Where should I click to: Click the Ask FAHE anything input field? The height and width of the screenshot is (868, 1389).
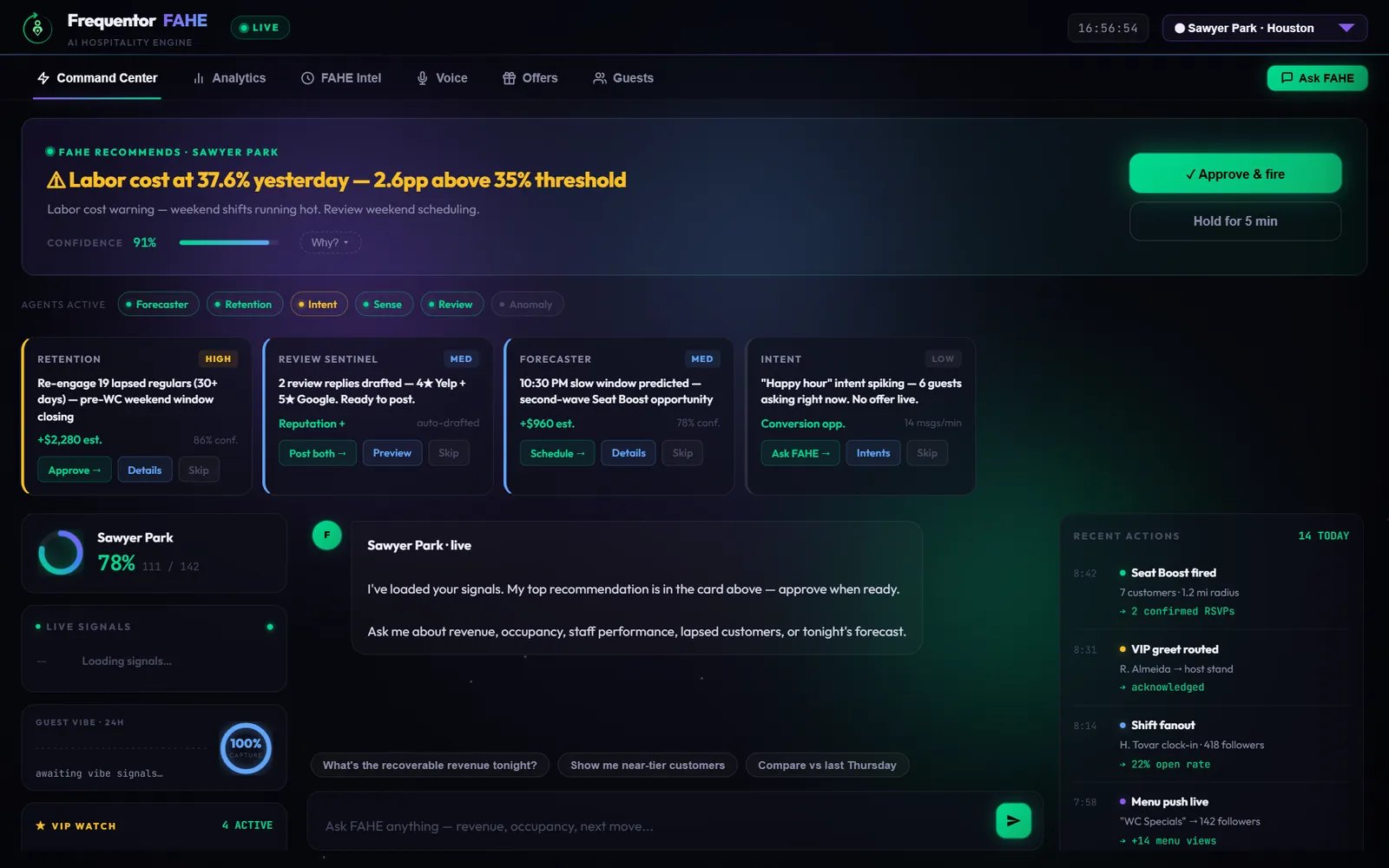tap(649, 826)
